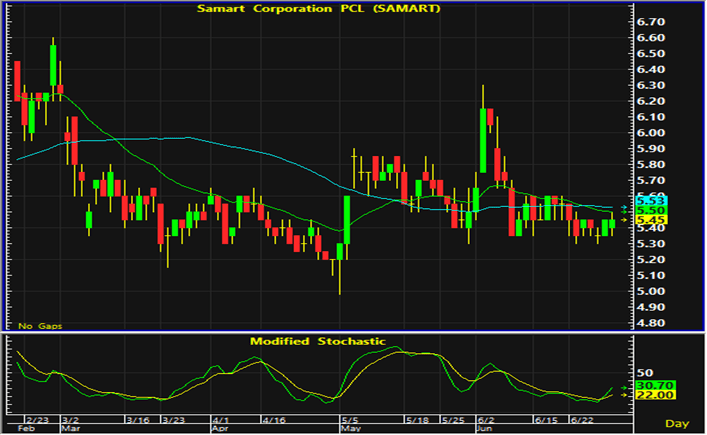Click the 50 level on stochastic axis

tap(645, 372)
